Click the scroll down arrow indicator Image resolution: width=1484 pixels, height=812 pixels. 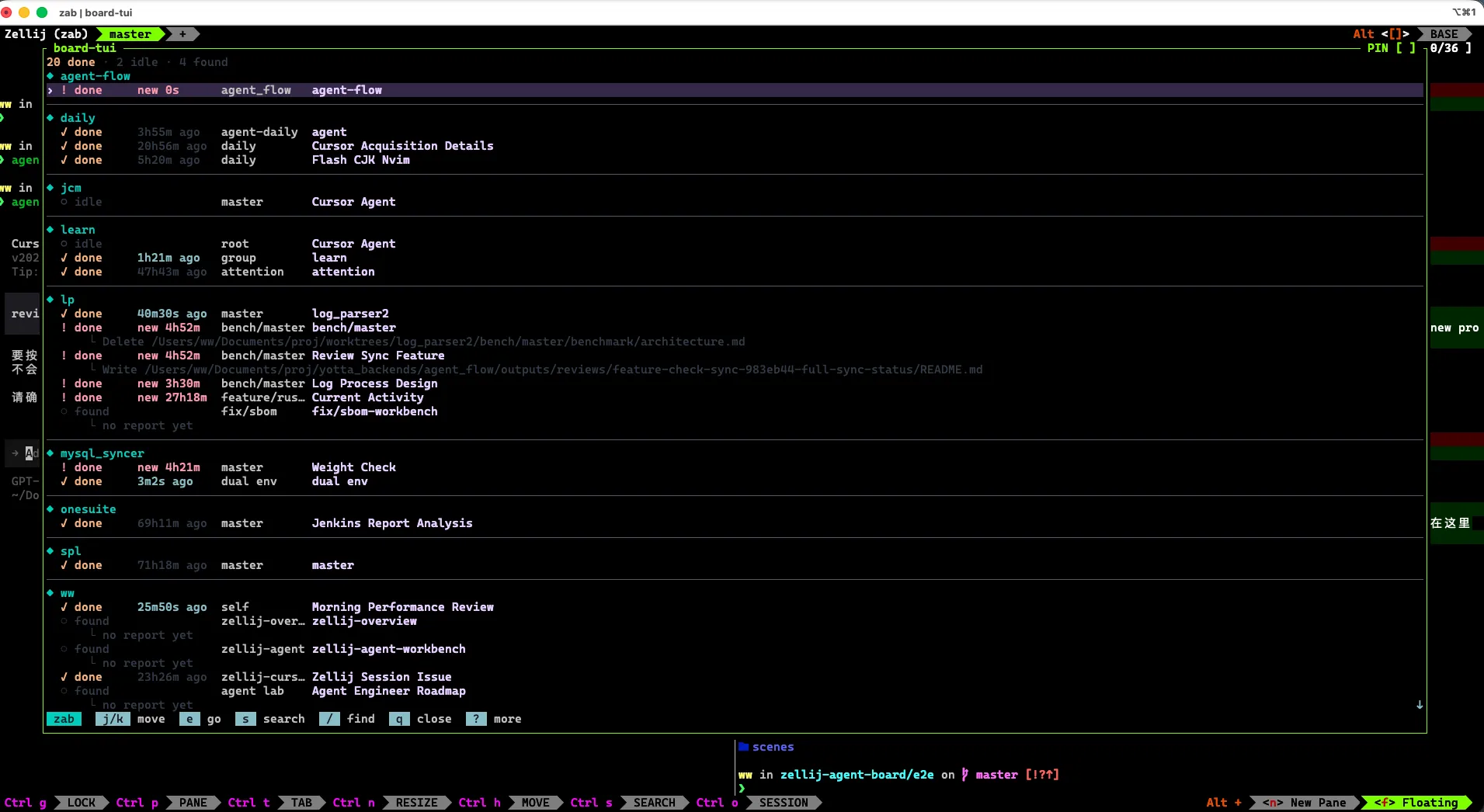pos(1420,705)
